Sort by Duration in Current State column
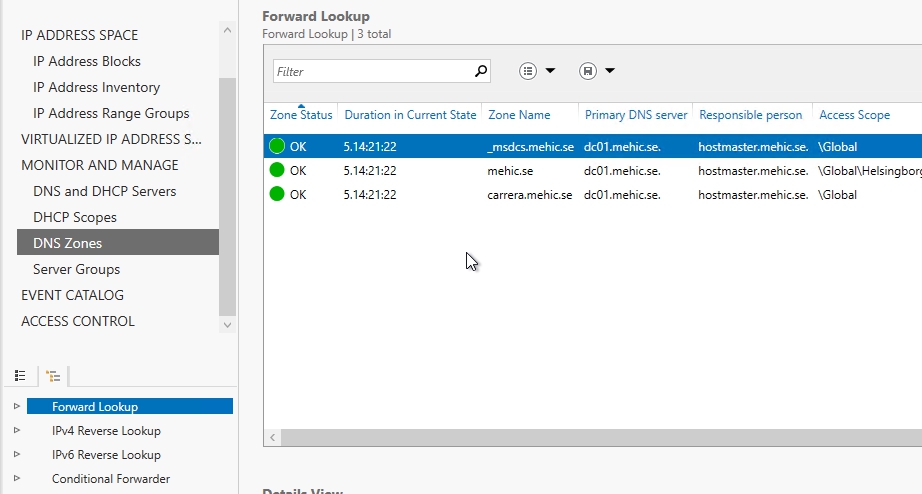This screenshot has height=494, width=922. [410, 115]
